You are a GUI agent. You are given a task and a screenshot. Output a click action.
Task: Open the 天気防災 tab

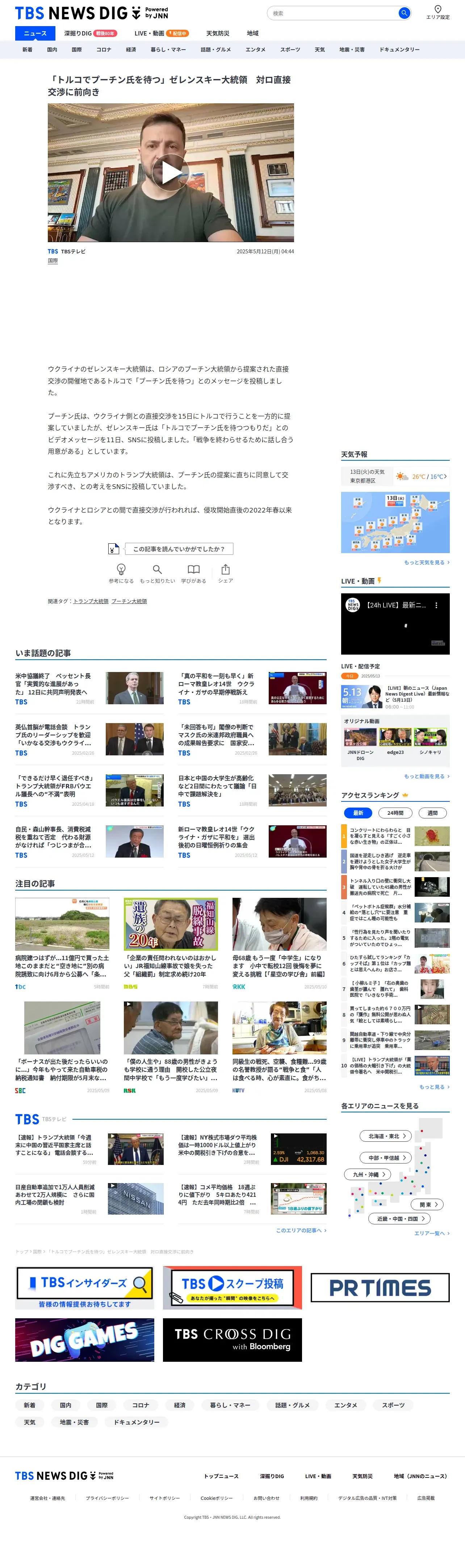tap(218, 33)
